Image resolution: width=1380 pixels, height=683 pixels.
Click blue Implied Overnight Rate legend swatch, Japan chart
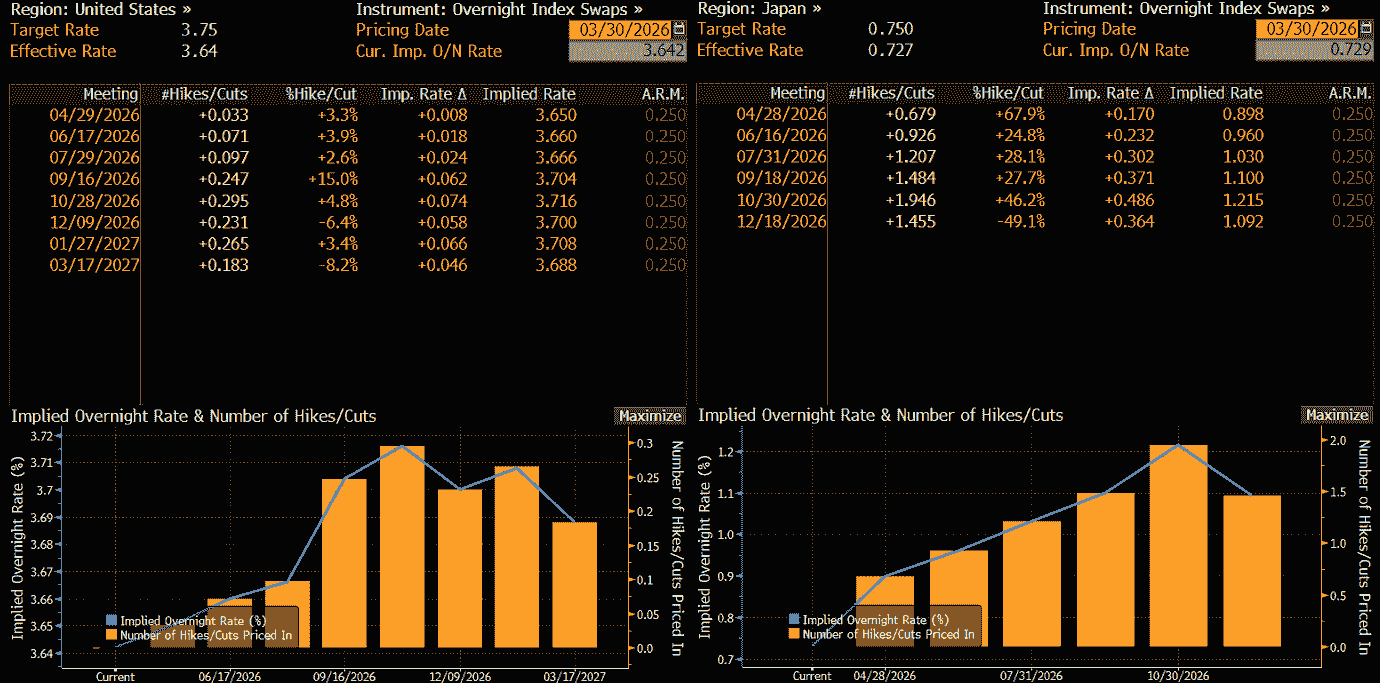click(x=794, y=620)
